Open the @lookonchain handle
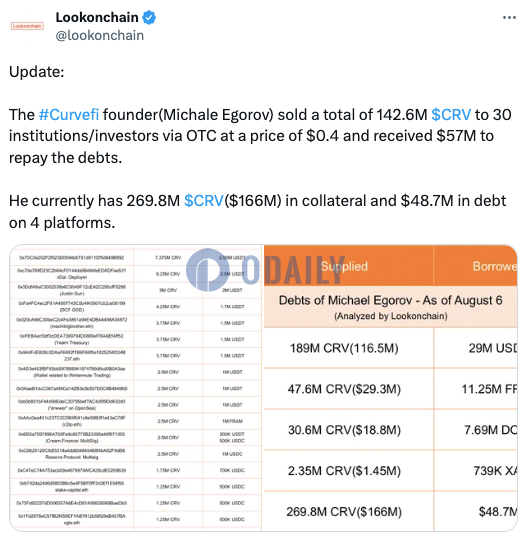This screenshot has height=541, width=531. [x=100, y=36]
